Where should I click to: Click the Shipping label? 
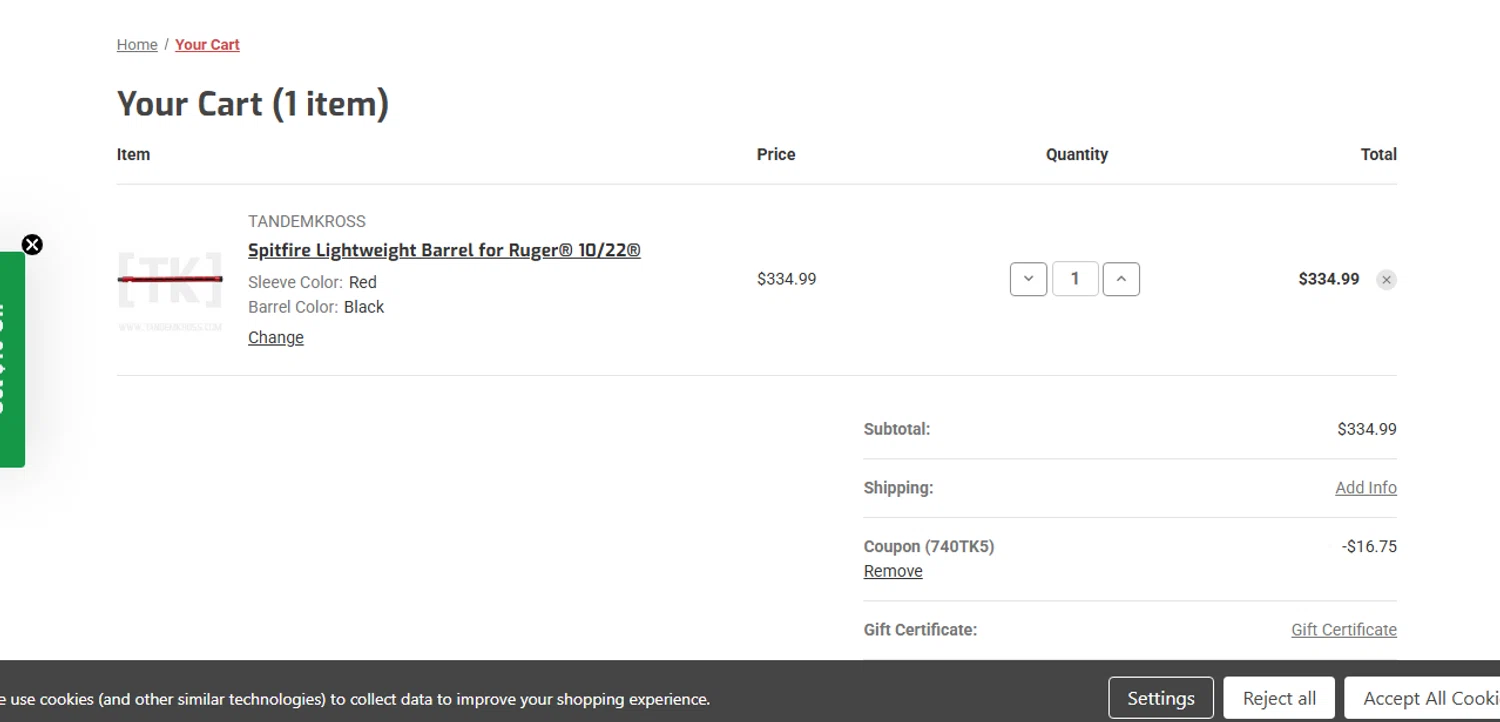click(899, 488)
